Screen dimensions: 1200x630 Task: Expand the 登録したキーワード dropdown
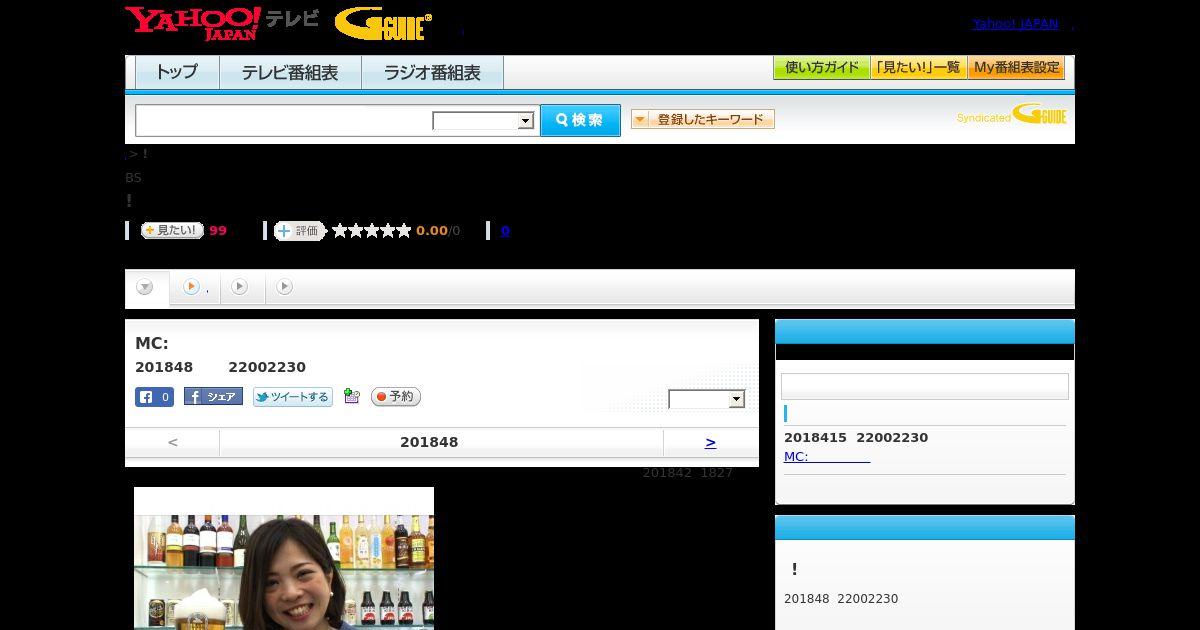tap(703, 119)
